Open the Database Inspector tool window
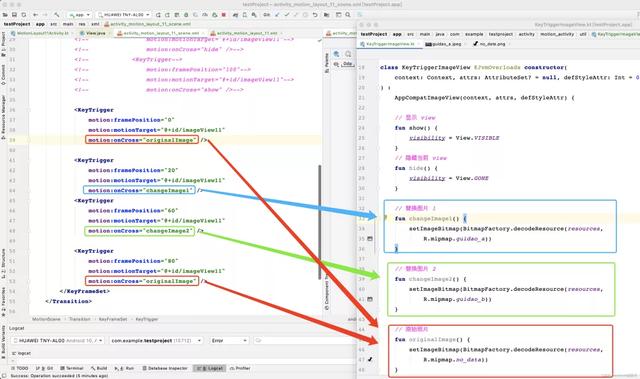Viewport: 640px width, 379px height. pos(165,368)
